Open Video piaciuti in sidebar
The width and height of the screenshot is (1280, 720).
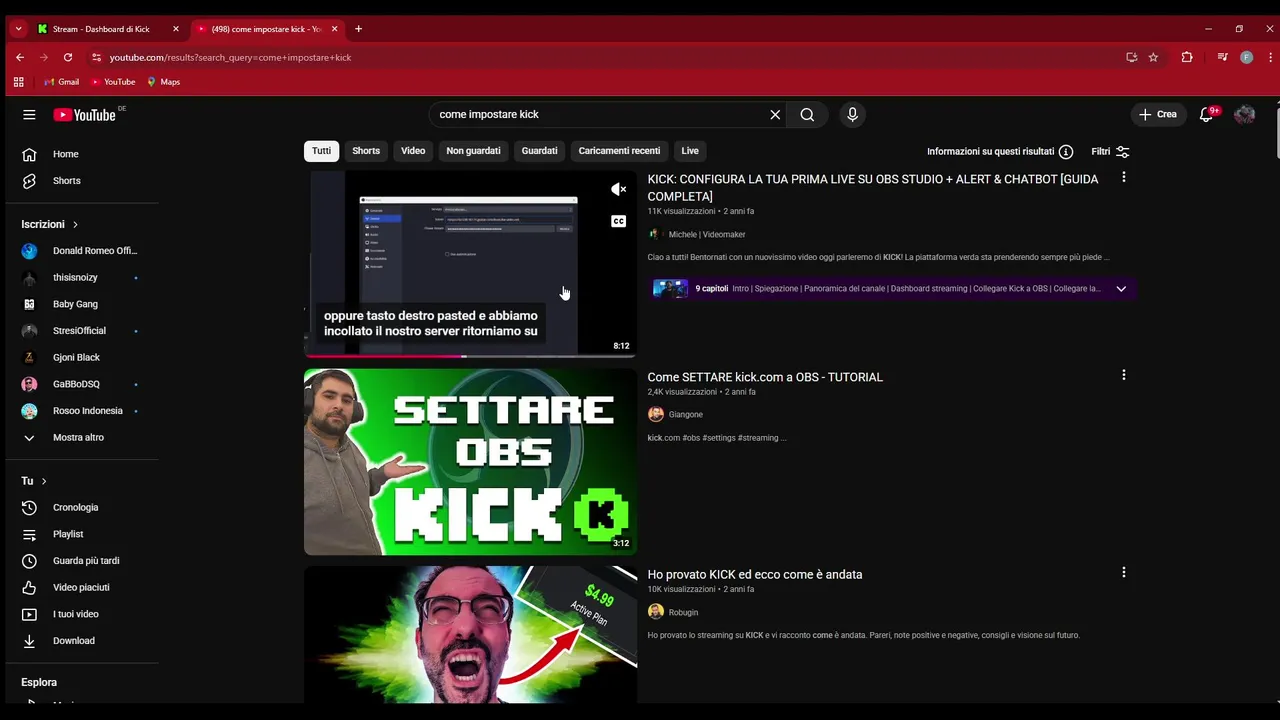click(x=80, y=588)
